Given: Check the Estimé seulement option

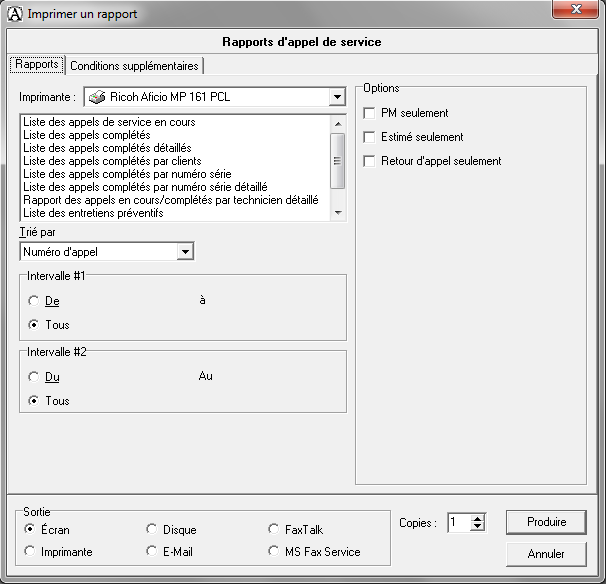Looking at the screenshot, I should (369, 137).
